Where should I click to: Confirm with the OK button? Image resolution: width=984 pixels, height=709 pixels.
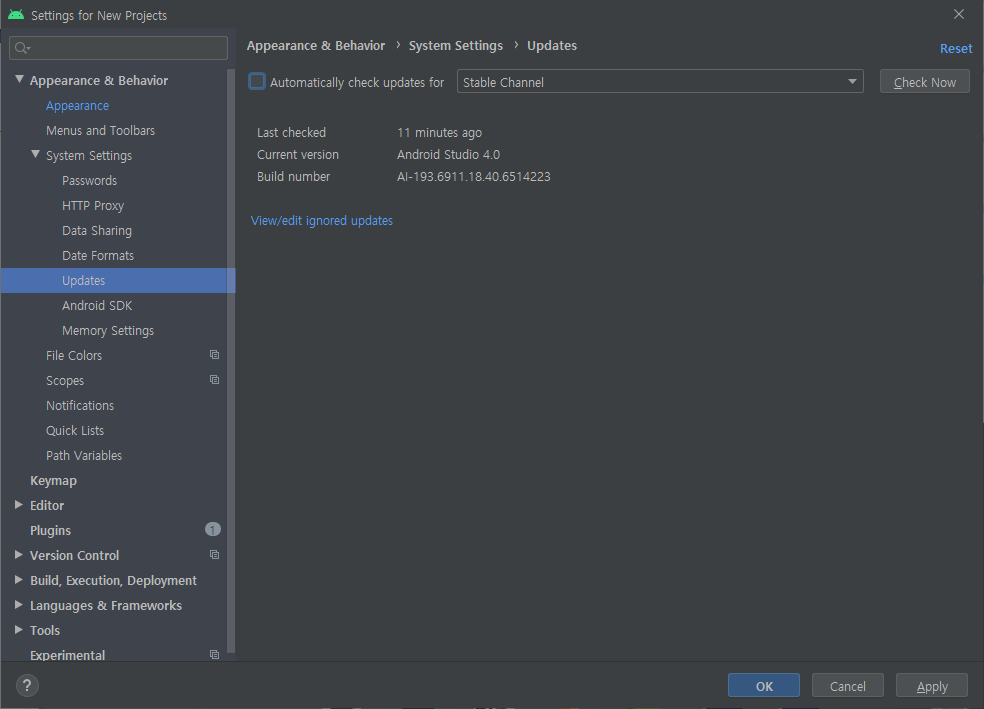764,686
